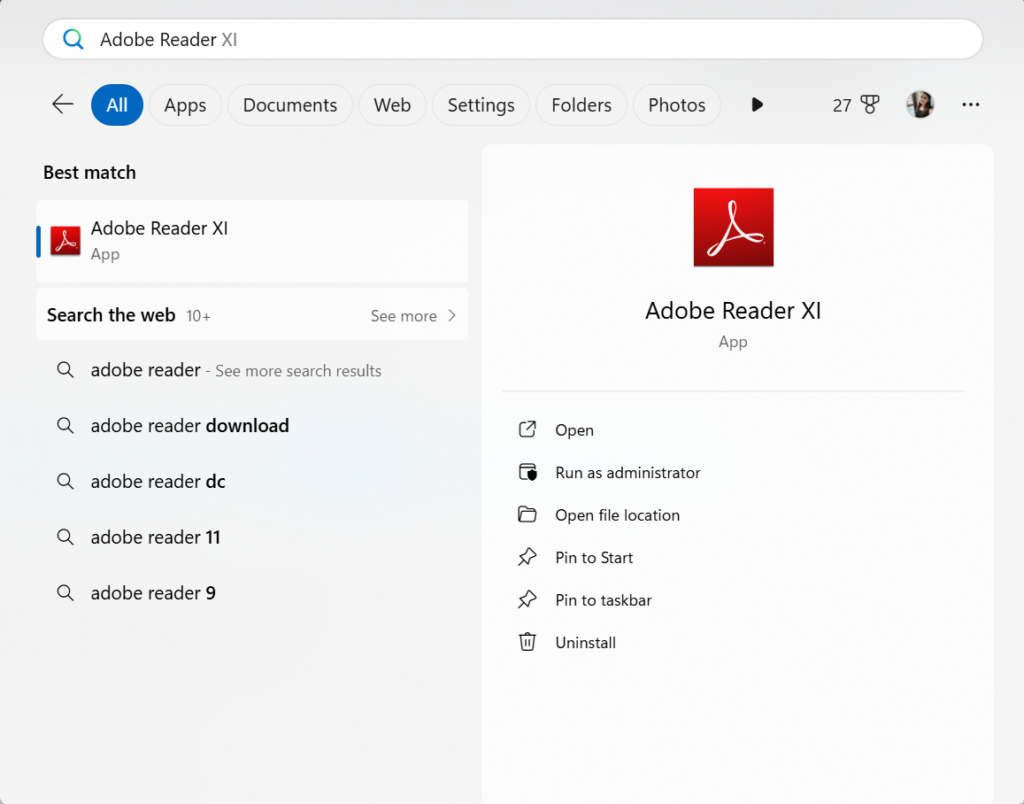
Task: Click the Uninstall trash icon
Action: pos(527,641)
